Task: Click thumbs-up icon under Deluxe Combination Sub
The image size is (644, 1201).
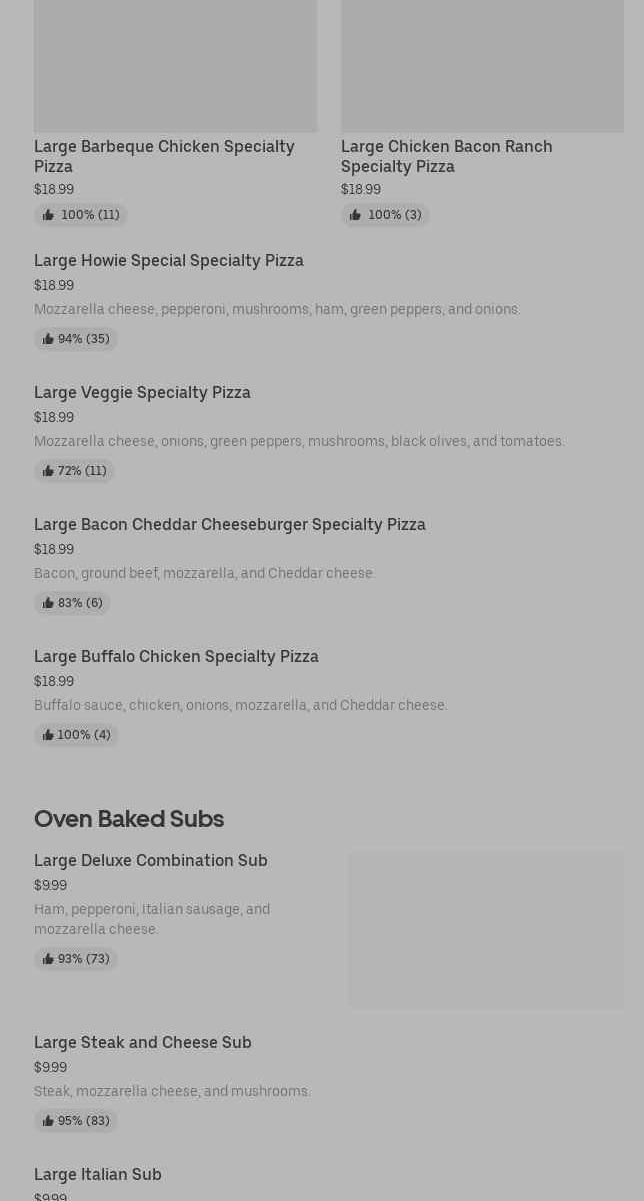Action: [x=48, y=959]
